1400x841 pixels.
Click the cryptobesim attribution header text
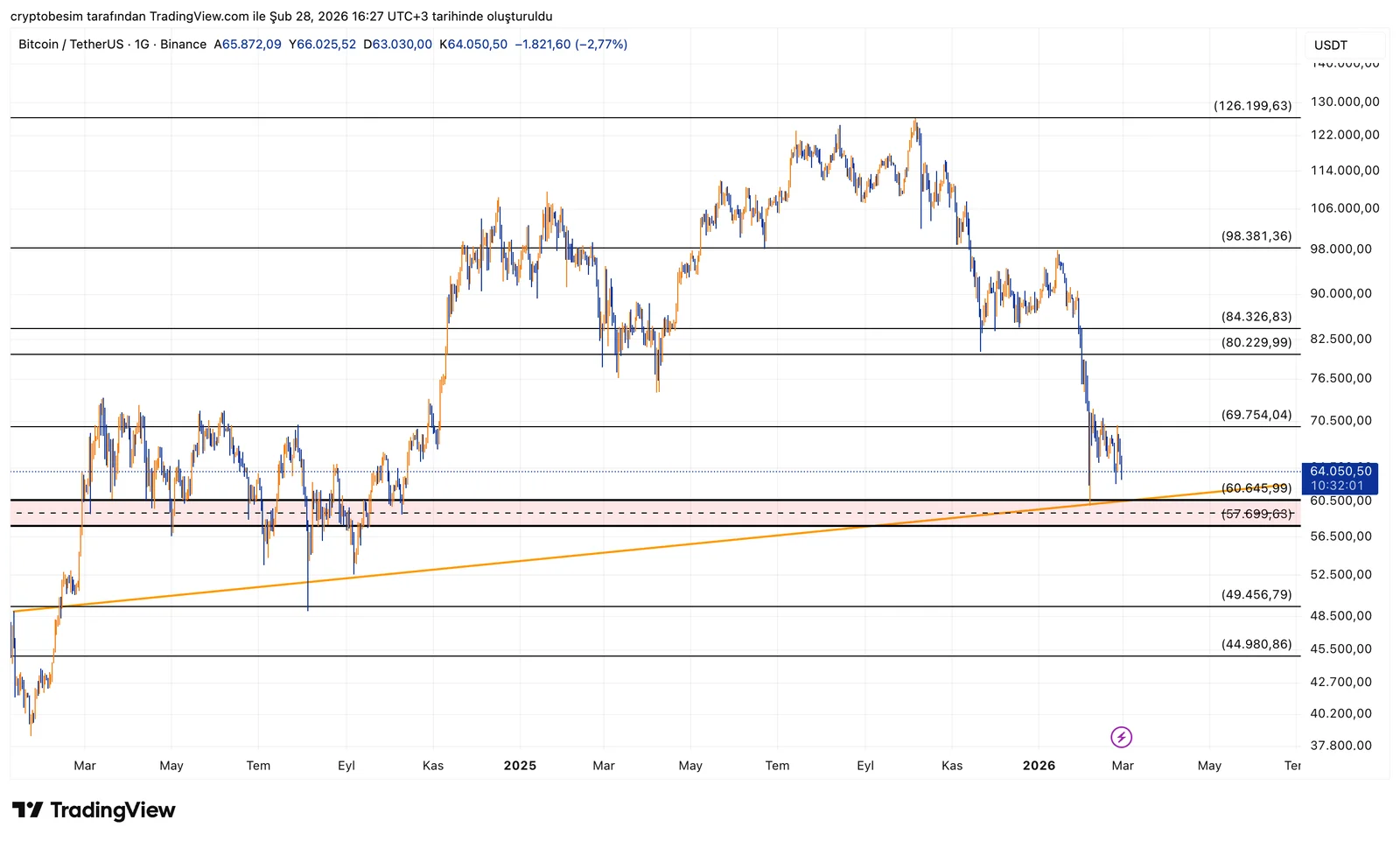click(x=281, y=17)
